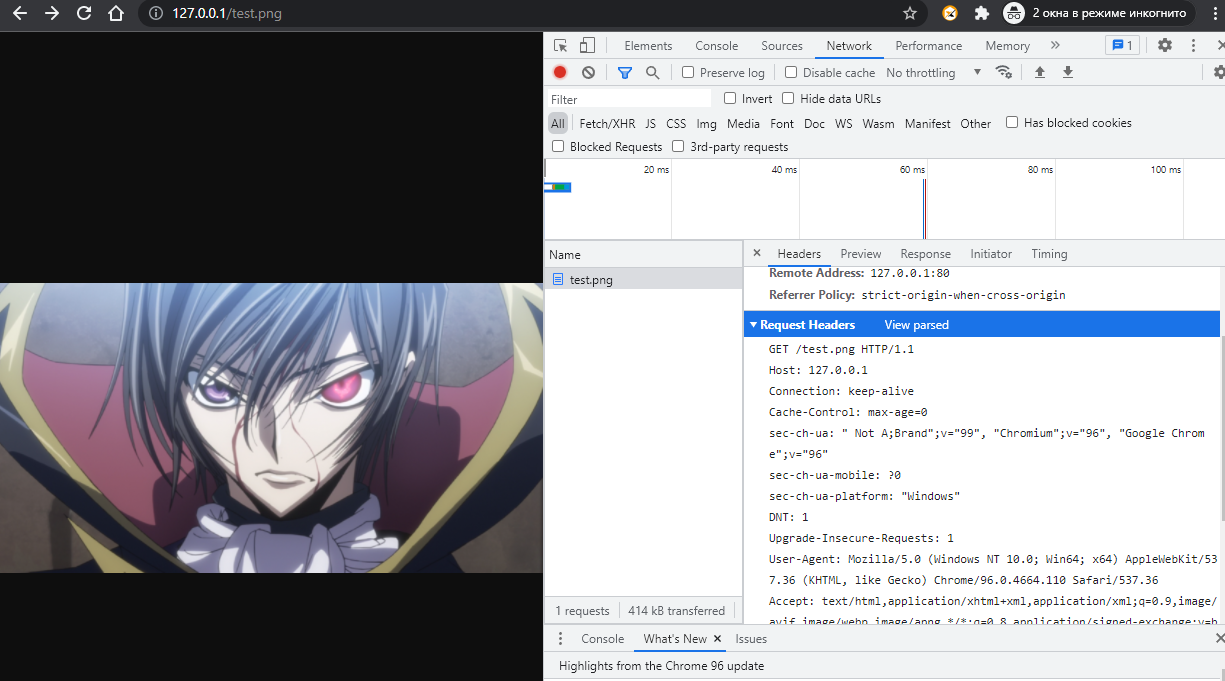Activate the inspect element picker
1225x681 pixels.
[561, 46]
